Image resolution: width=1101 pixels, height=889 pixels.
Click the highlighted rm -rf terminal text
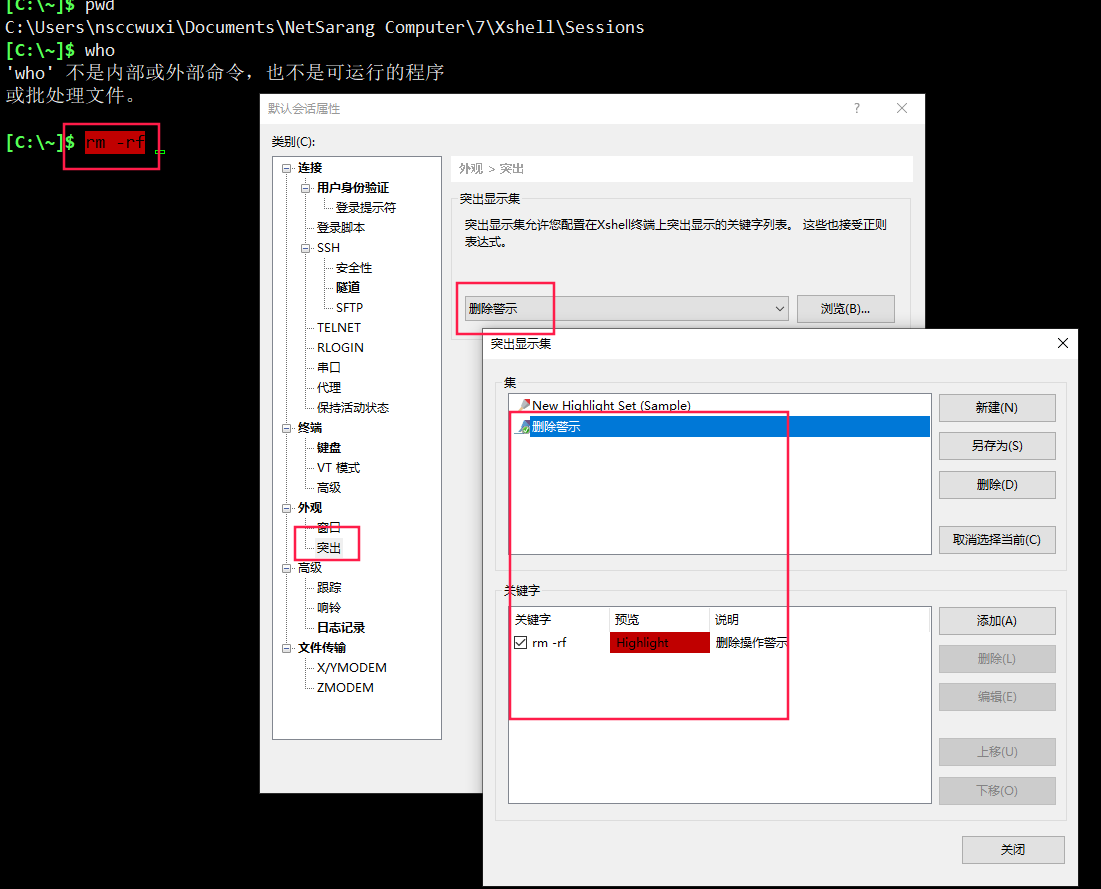point(115,143)
